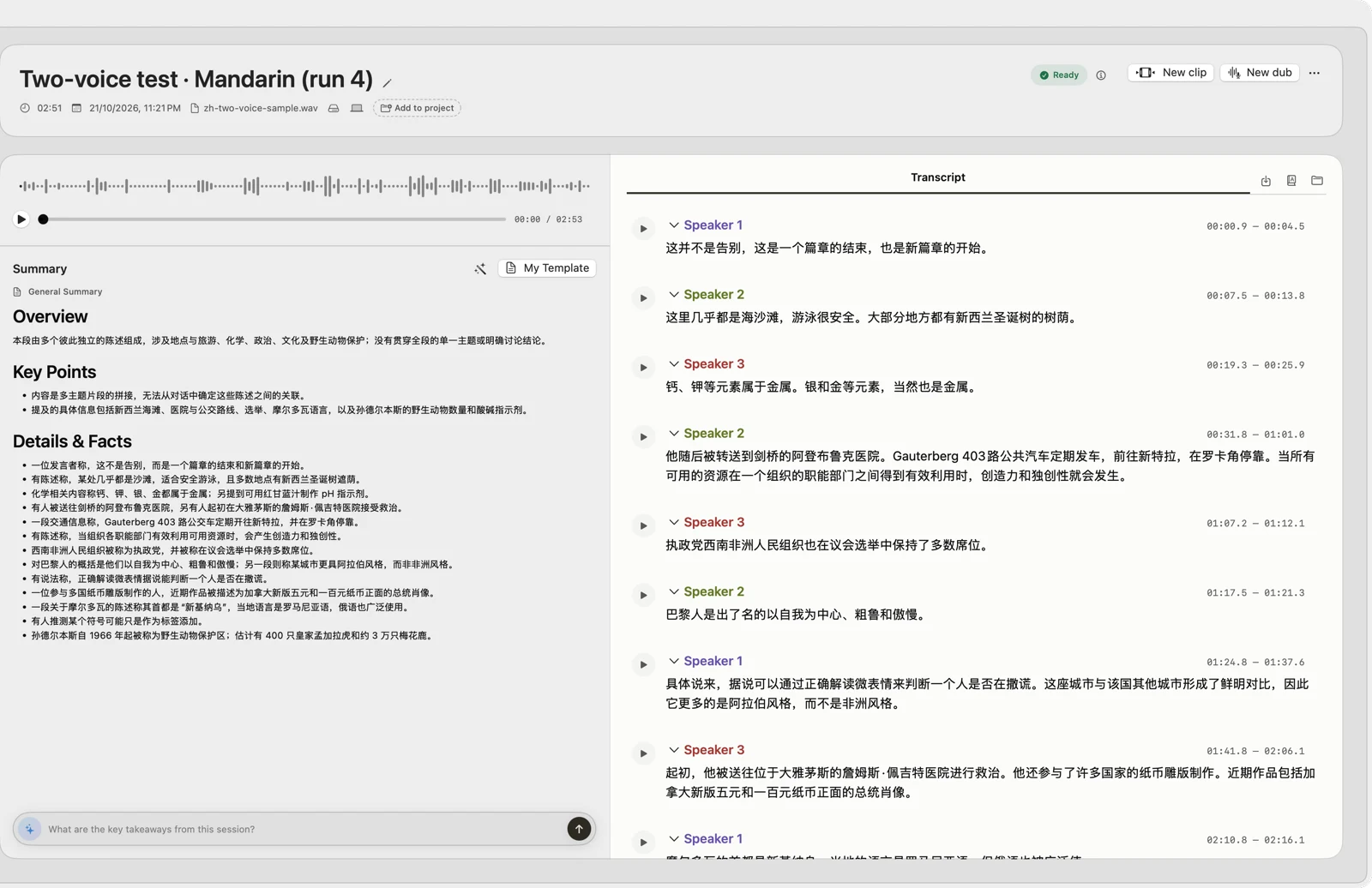Click the bookmark document icon in the Transcript header
1372x888 pixels.
tap(1291, 181)
